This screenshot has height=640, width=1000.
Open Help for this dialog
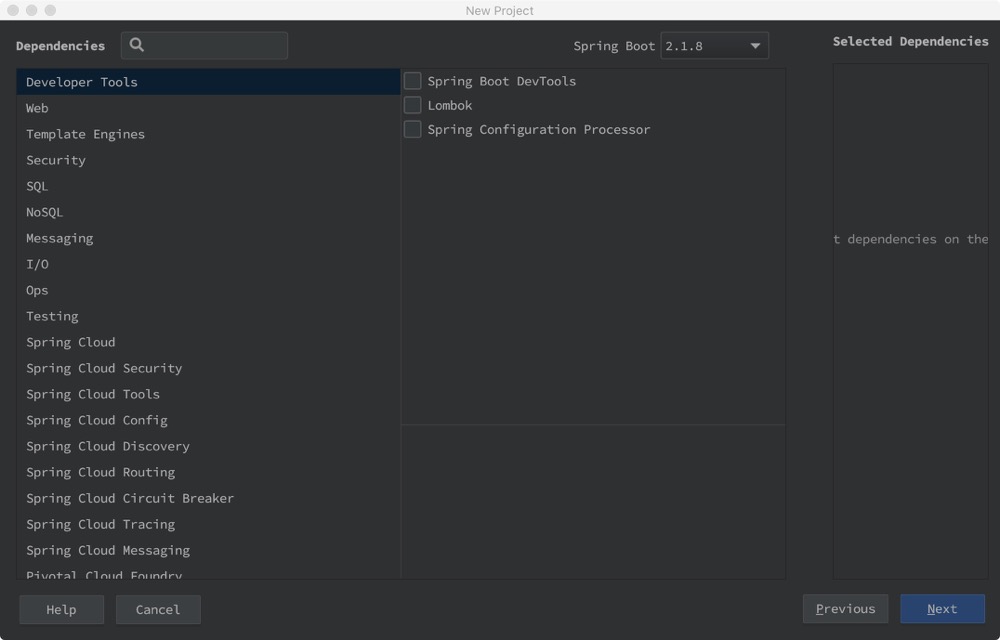61,609
